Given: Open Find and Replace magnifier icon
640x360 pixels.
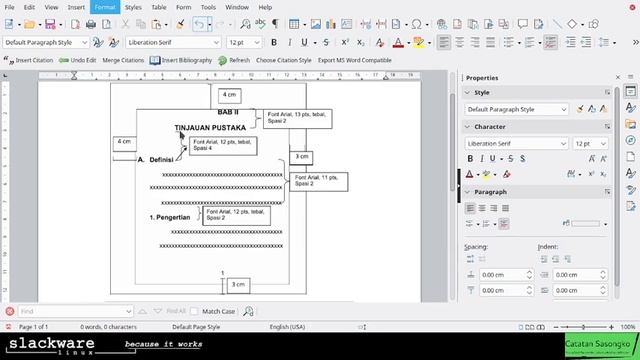Looking at the screenshot, I should tap(245, 24).
